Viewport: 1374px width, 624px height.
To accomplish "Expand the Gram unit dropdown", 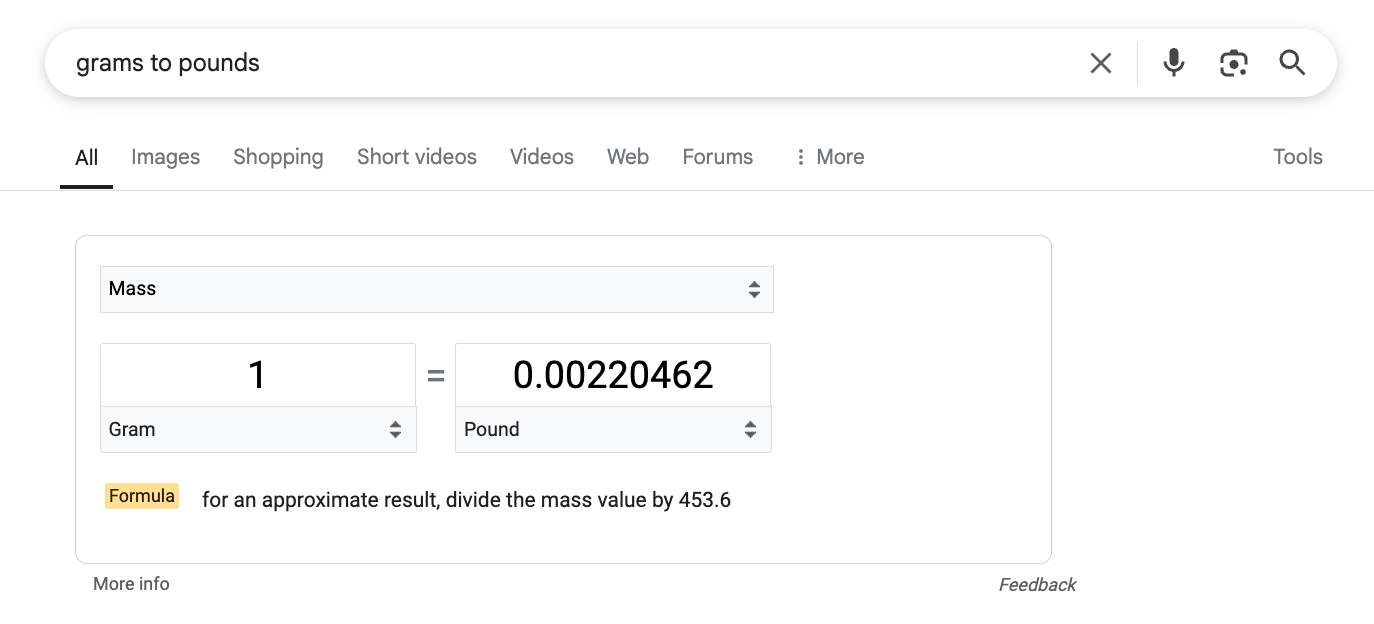I will (258, 430).
